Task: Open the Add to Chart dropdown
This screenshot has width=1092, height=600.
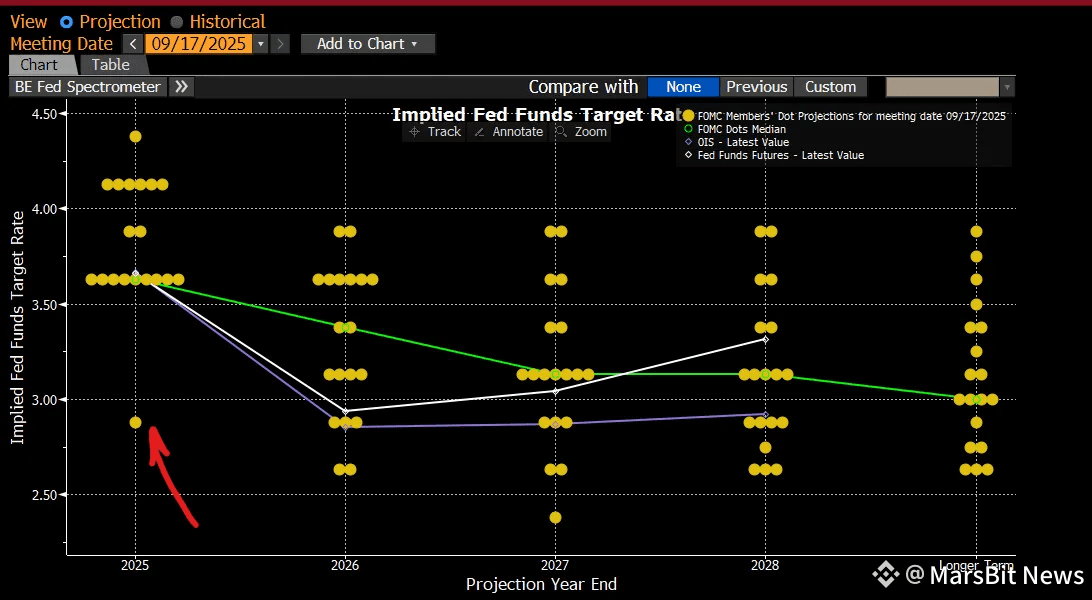Action: pyautogui.click(x=368, y=44)
